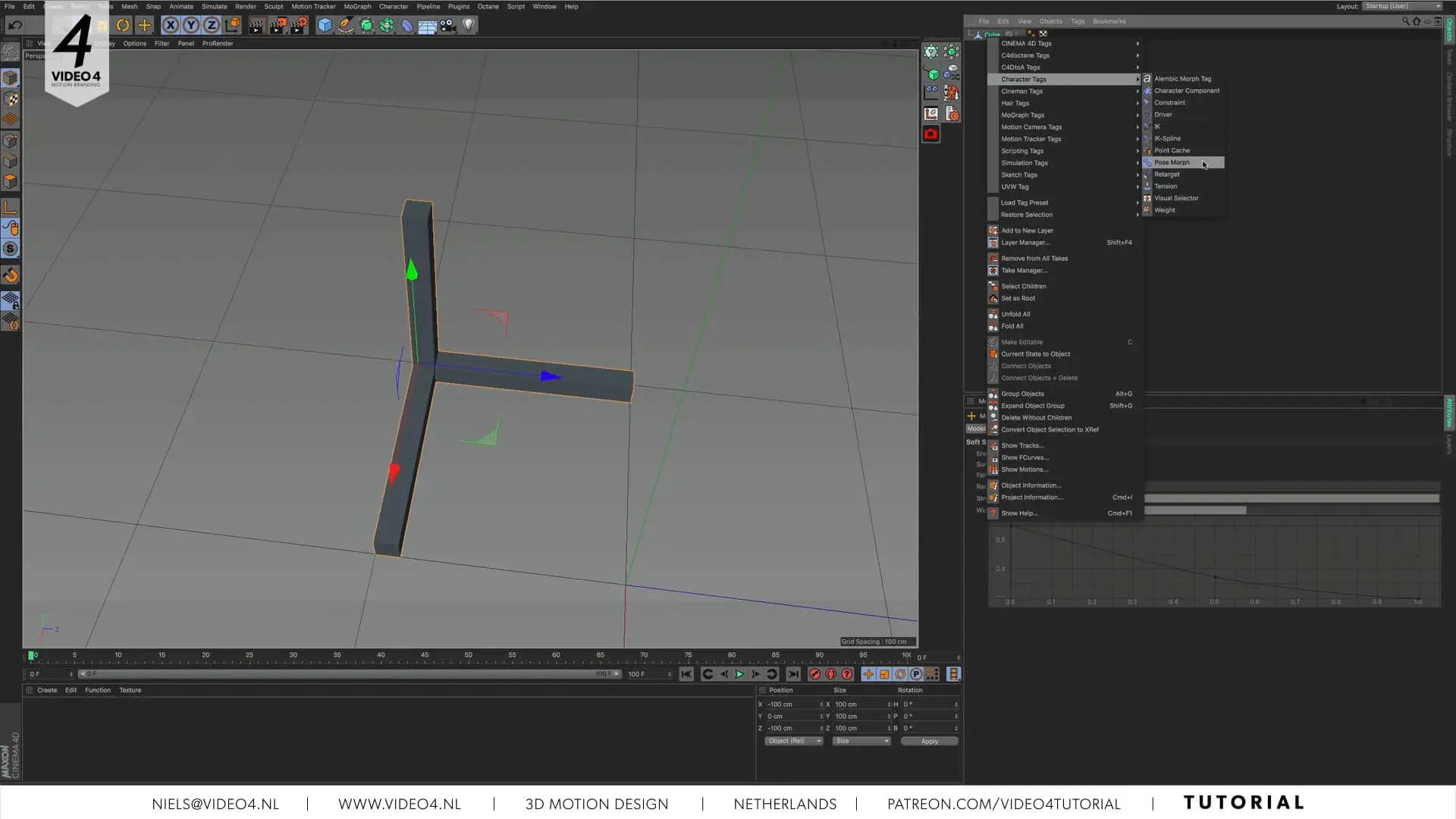Click the Size Y input field
The image size is (1456, 819).
coord(861,717)
